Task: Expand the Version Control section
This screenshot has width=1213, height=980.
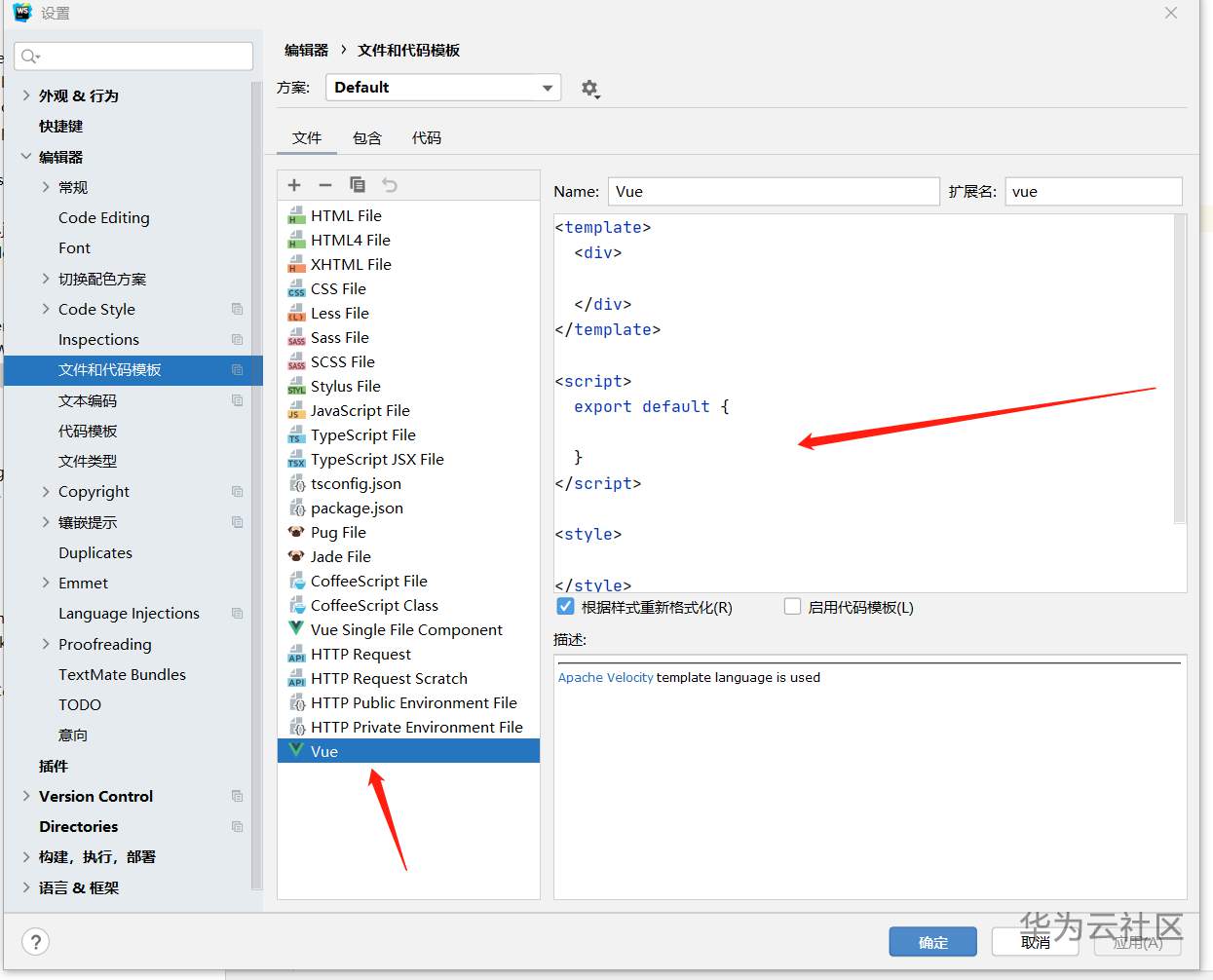Action: point(26,796)
